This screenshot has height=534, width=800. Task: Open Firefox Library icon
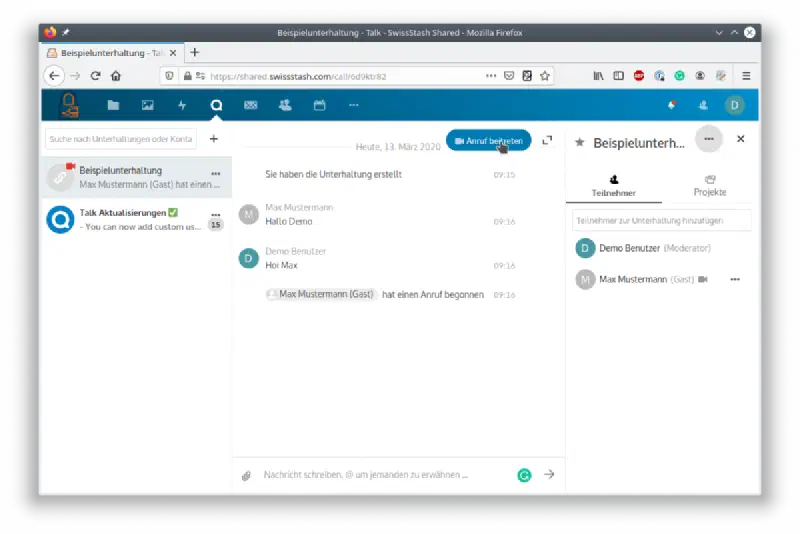click(x=598, y=76)
